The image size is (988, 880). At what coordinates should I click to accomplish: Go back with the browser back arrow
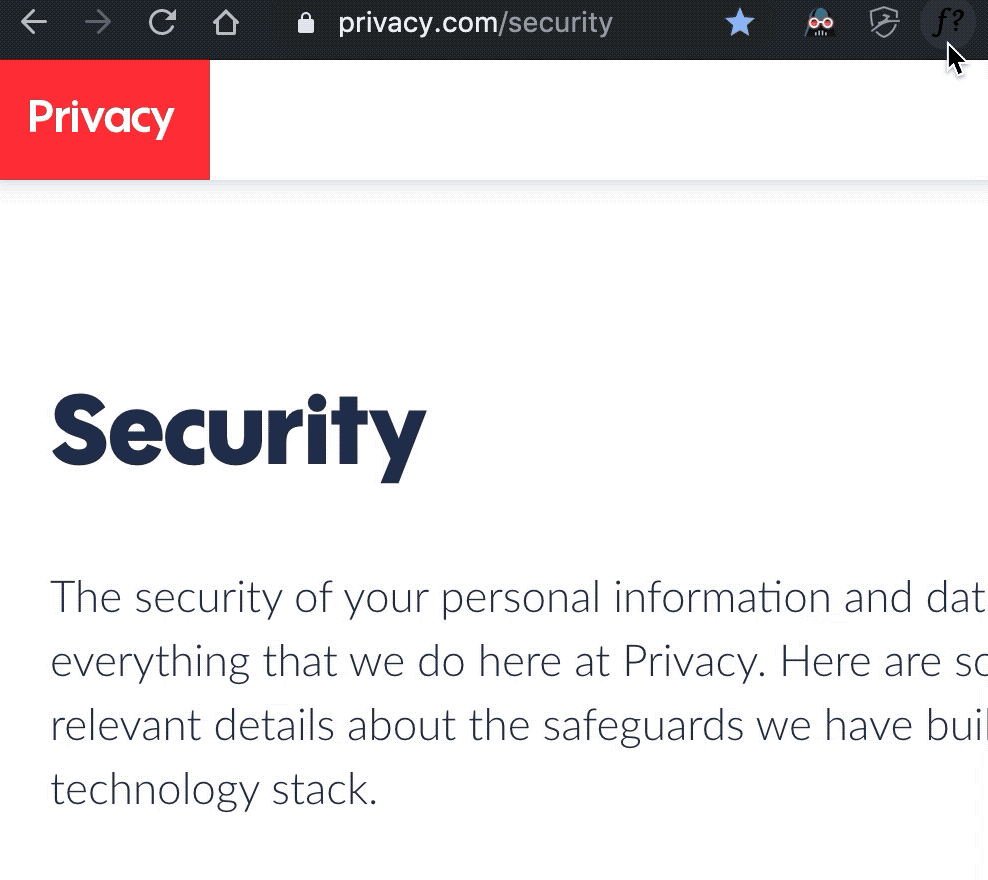pyautogui.click(x=33, y=23)
